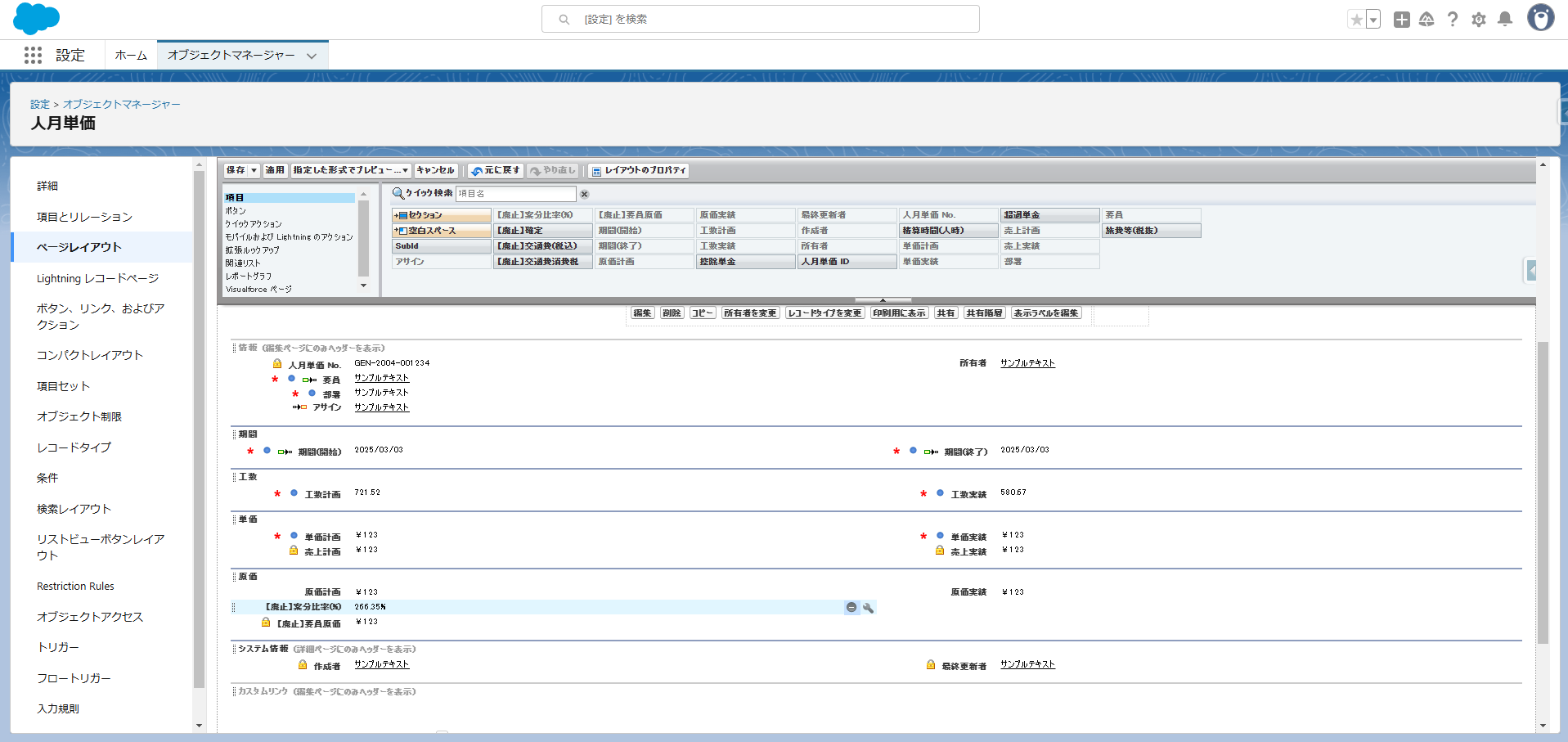Click the クイック検索 field name input
This screenshot has width=1568, height=742.
click(515, 194)
